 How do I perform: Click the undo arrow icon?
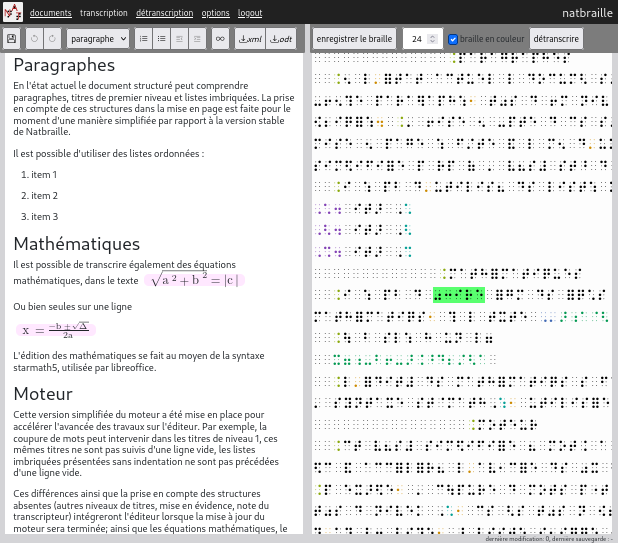click(x=35, y=39)
